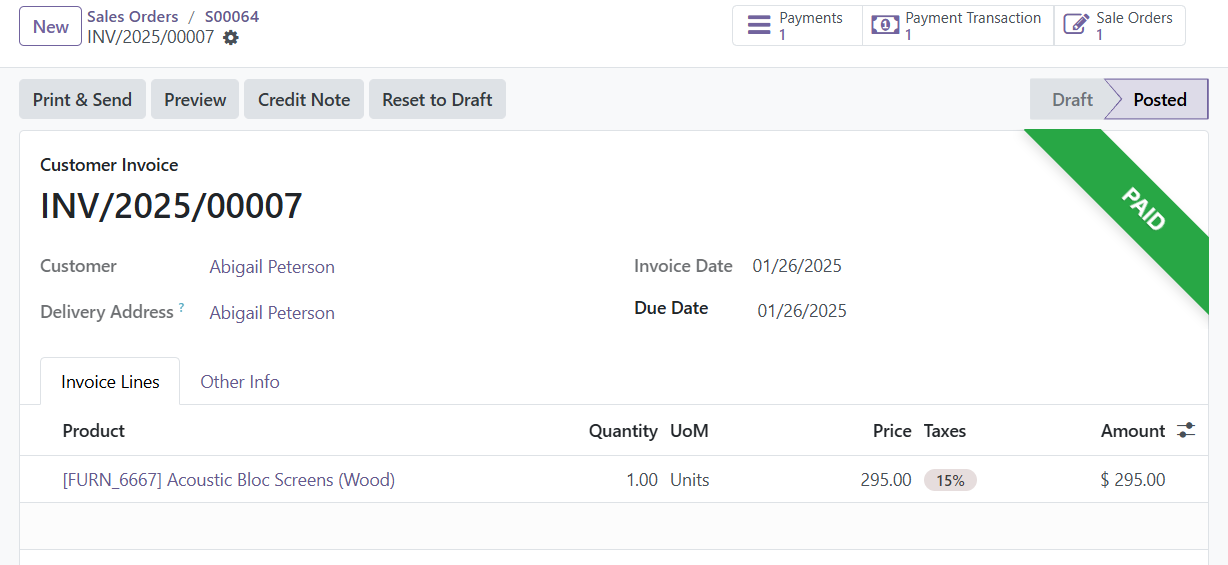Screen dimensions: 1228x565
Task: Open the gear actions menu beside INV/2025/00007
Action: coord(231,37)
